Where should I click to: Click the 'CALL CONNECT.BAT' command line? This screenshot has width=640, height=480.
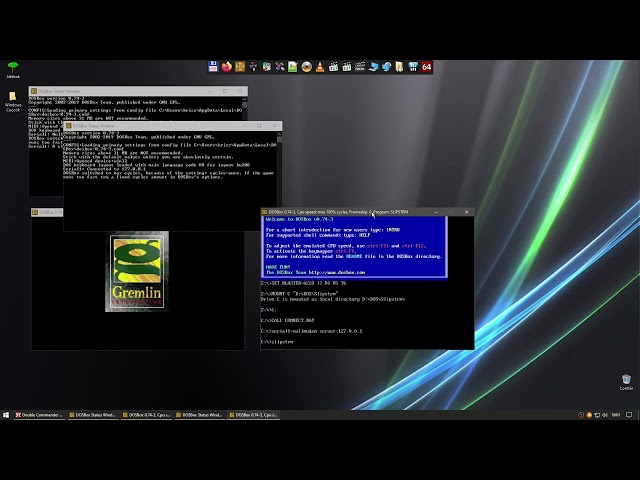pos(287,320)
